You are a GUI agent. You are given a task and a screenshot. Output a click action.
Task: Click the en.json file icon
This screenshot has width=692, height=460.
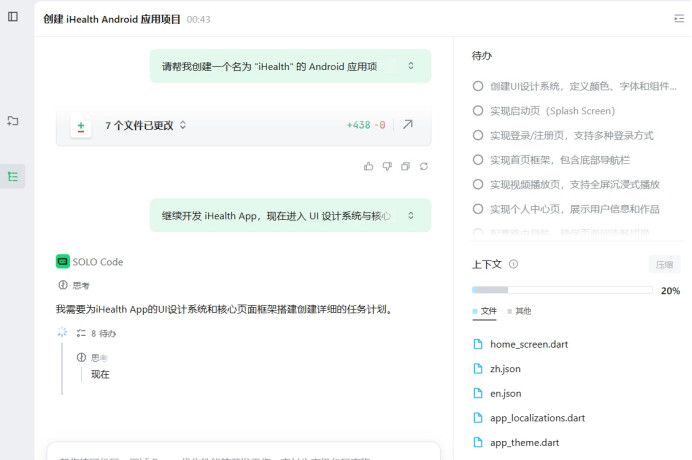478,393
